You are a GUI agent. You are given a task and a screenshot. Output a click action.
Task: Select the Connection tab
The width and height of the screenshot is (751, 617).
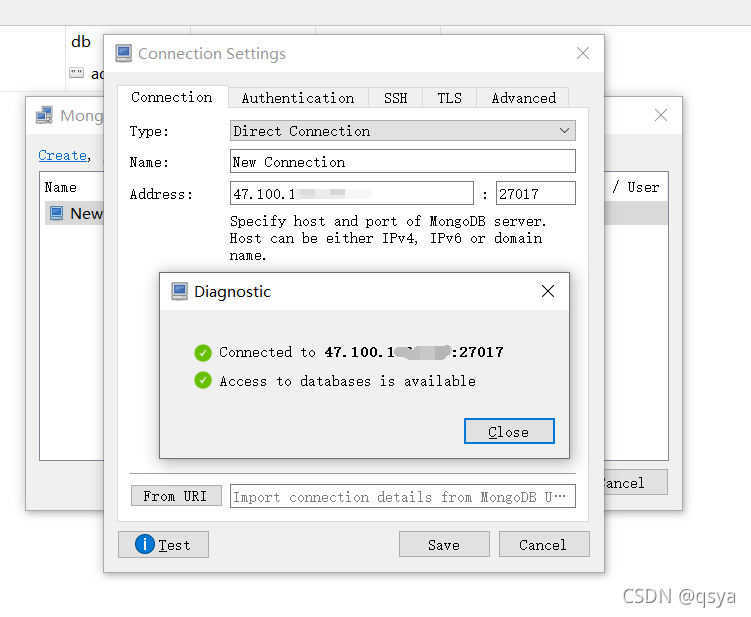pos(172,97)
